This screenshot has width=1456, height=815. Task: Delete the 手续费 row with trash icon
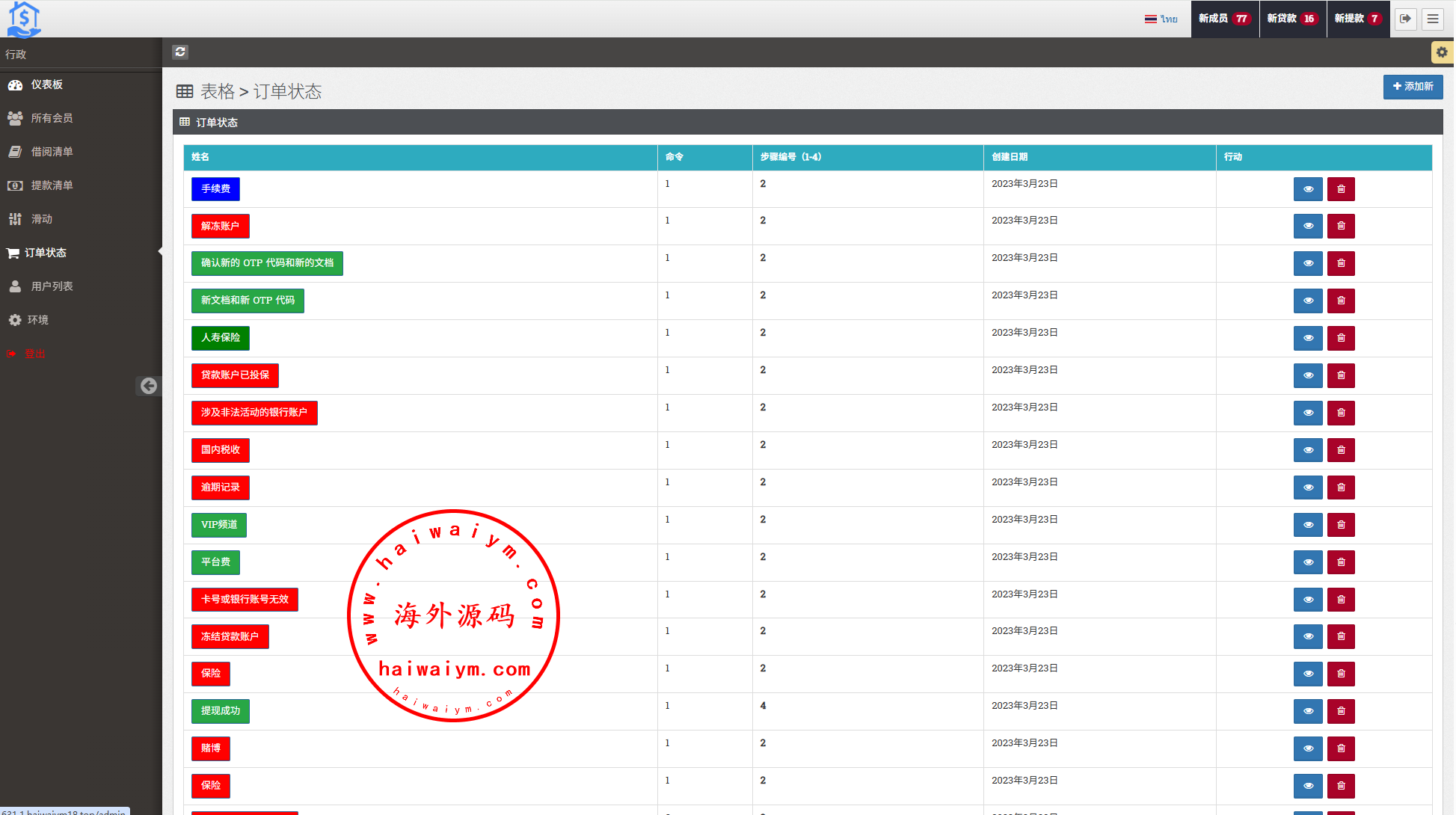[1340, 189]
